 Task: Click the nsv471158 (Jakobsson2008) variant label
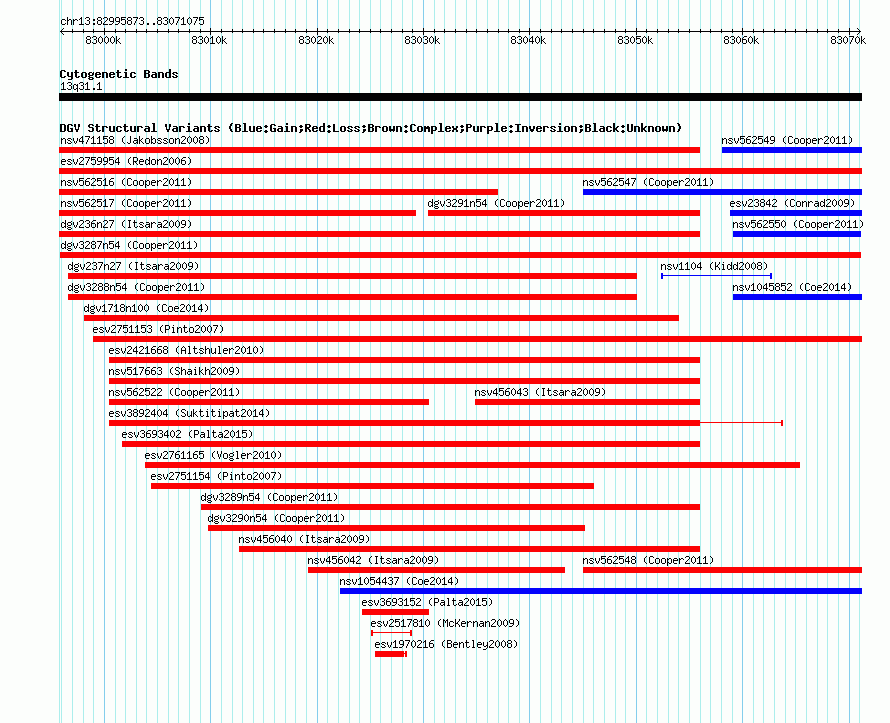point(135,140)
